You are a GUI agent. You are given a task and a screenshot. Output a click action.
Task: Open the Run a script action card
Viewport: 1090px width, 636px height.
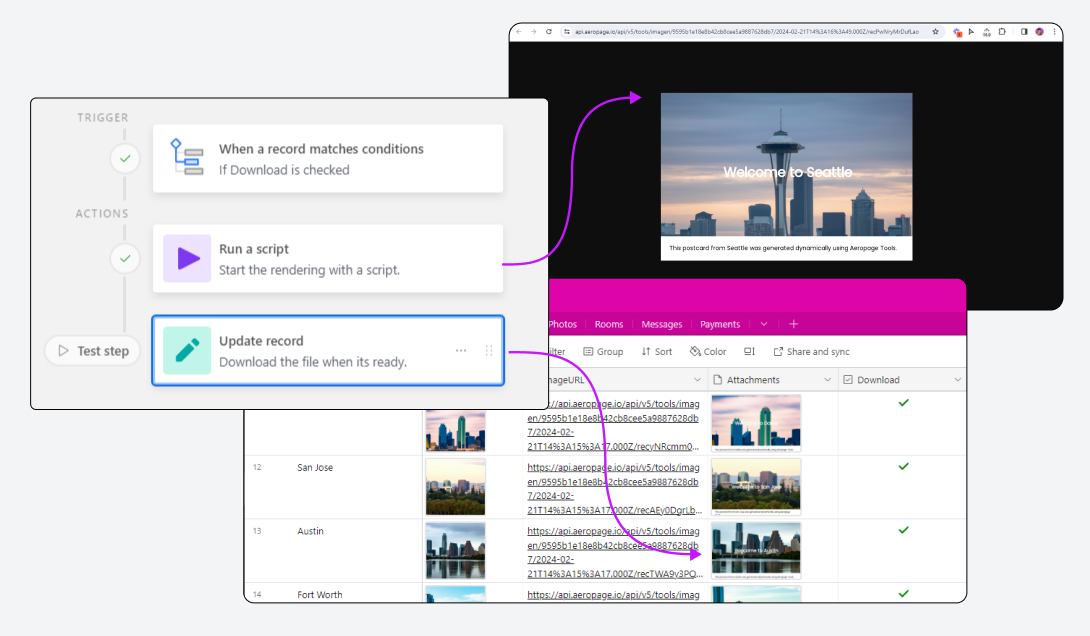[328, 259]
